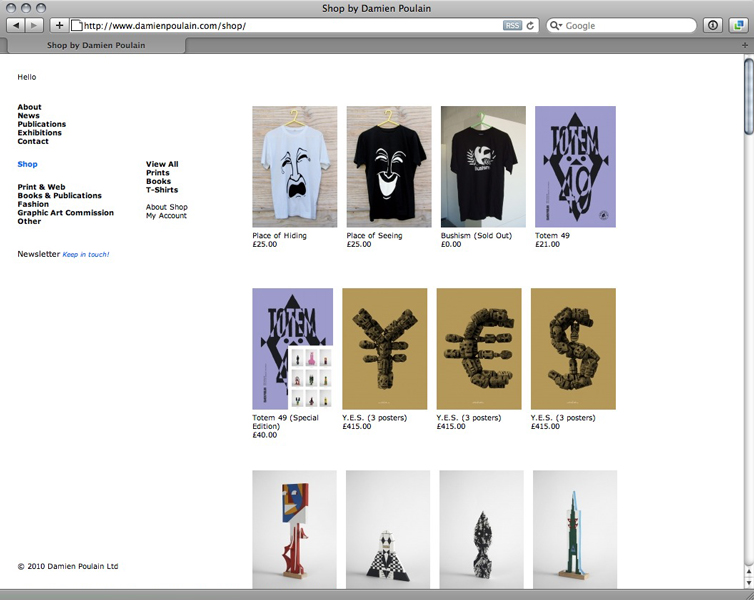Screen dimensions: 754x600
Task: Open the Exhibitions link
Action: click(x=39, y=133)
